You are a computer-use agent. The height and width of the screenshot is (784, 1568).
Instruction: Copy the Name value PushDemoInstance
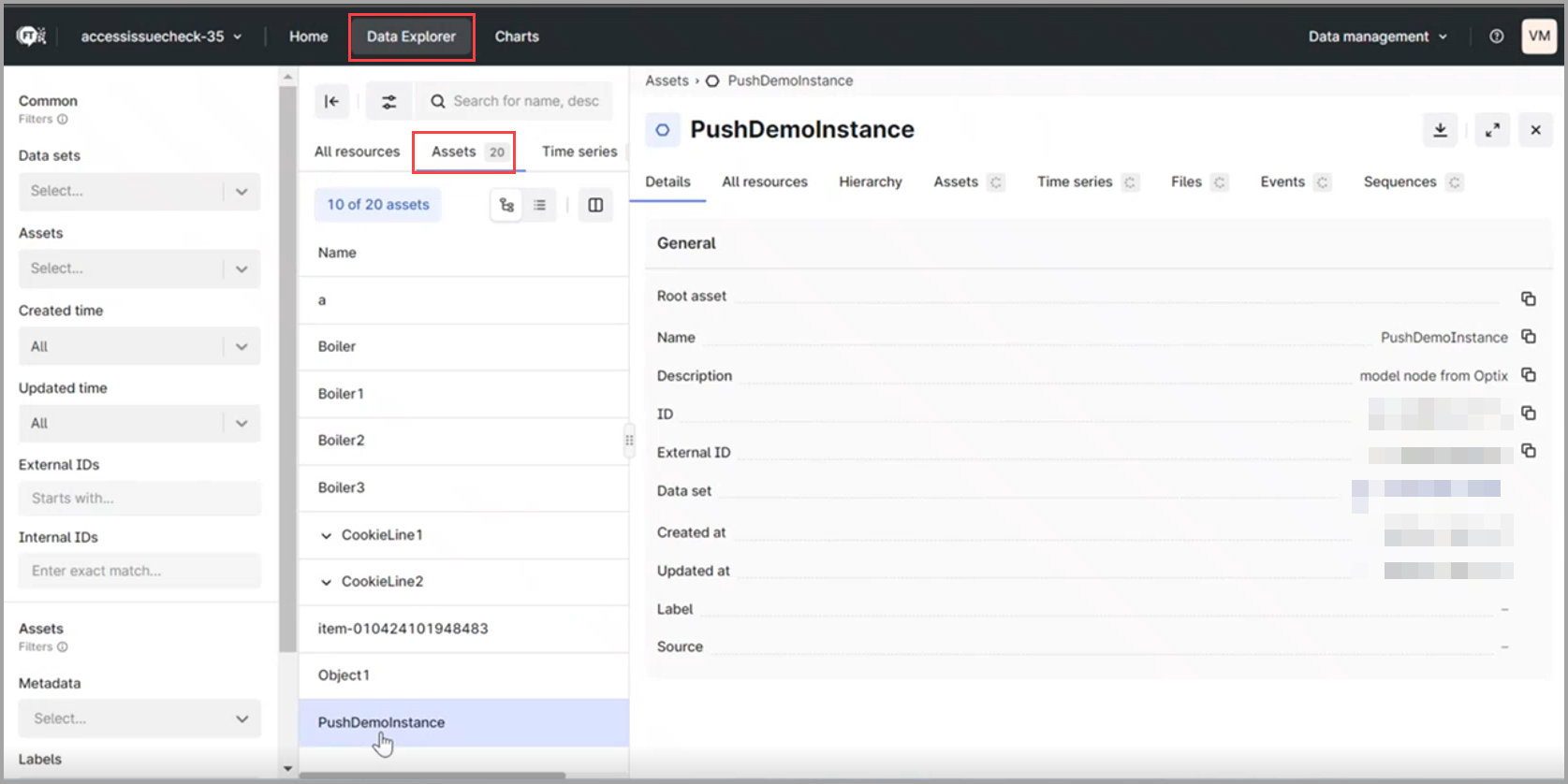click(1529, 336)
